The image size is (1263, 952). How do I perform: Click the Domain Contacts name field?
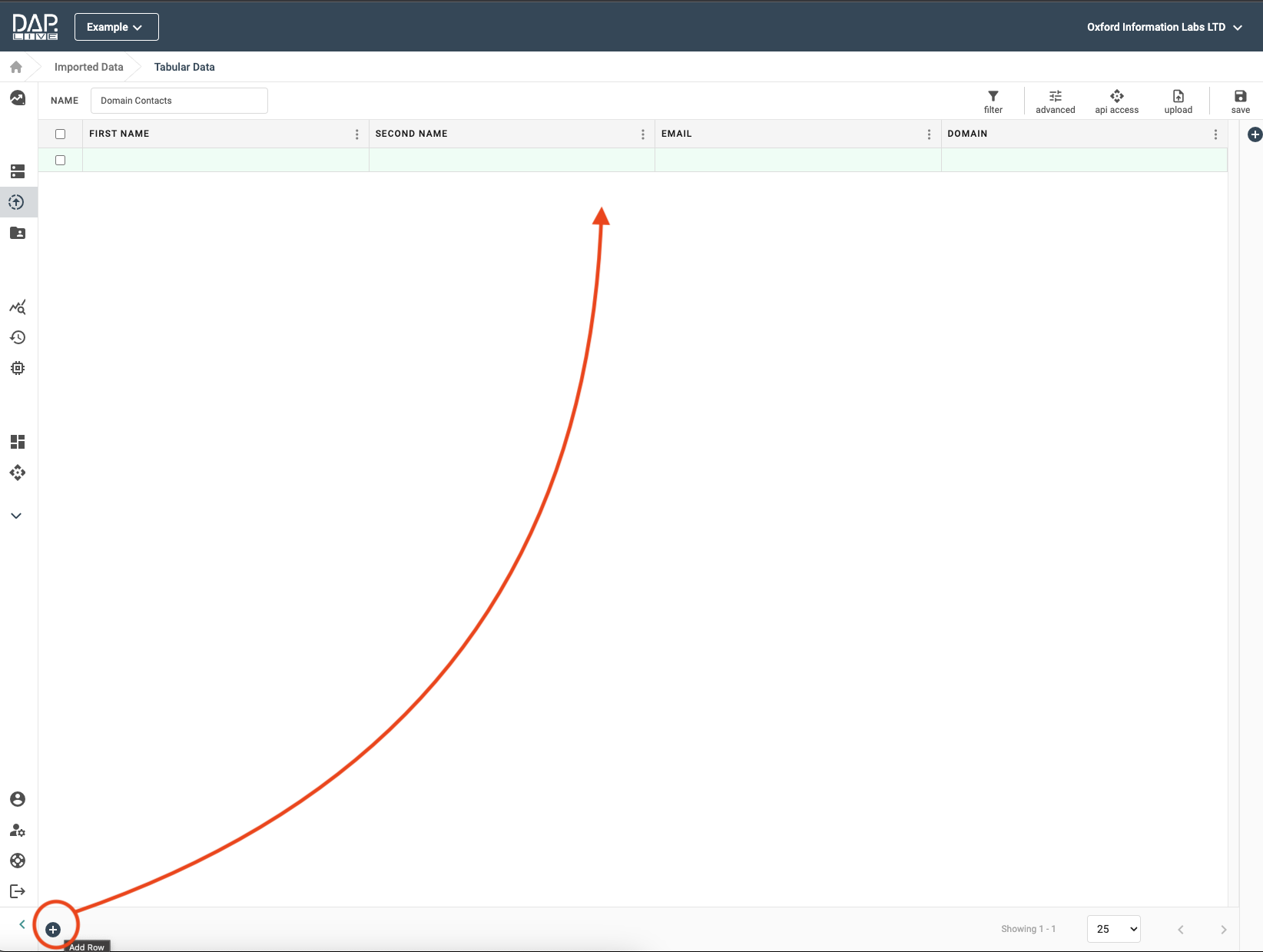(x=179, y=101)
